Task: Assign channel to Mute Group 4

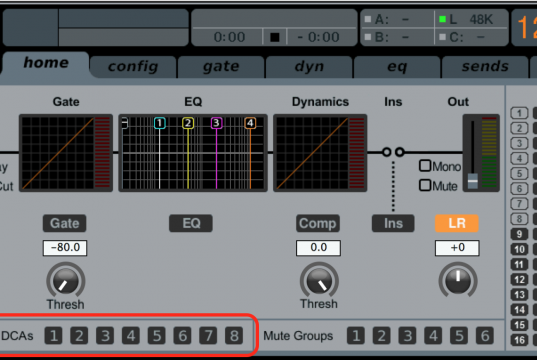Action: pos(433,336)
